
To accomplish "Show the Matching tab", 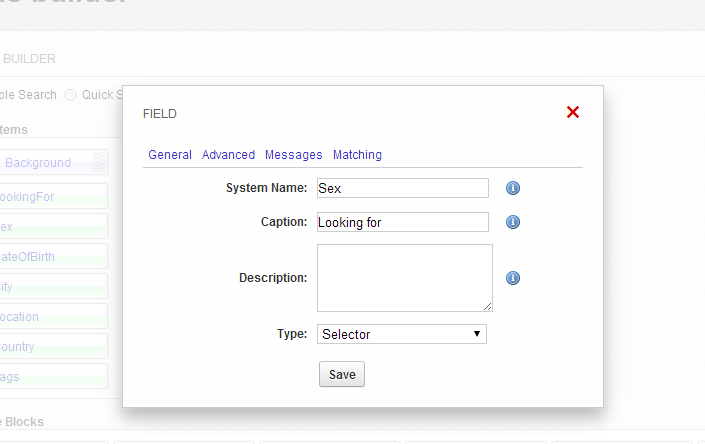I will click(x=357, y=155).
